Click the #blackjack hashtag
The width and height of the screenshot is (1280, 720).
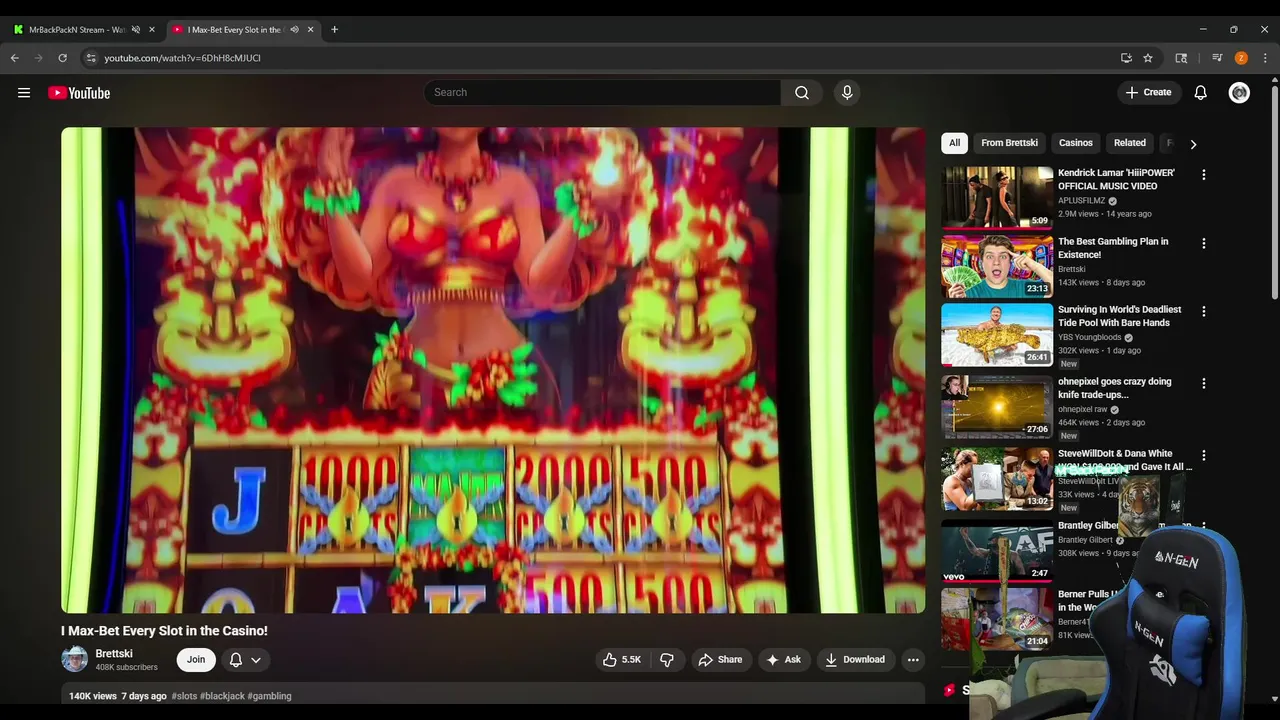tap(222, 696)
